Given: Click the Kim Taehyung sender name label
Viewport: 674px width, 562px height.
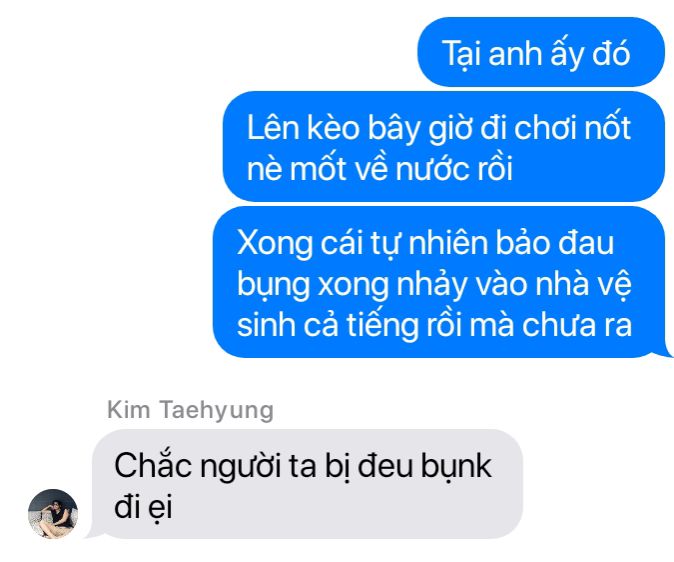Looking at the screenshot, I should 190,410.
